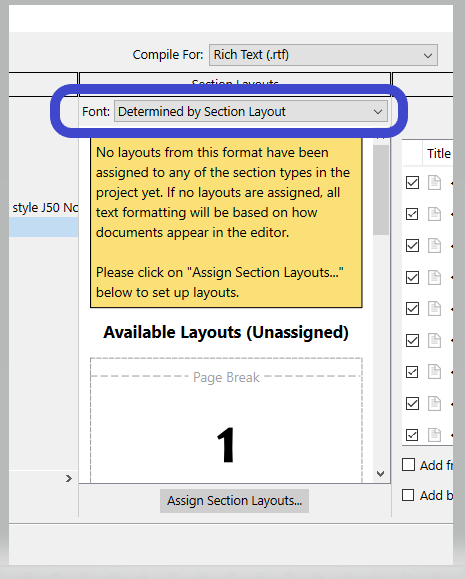Enable the Add front matter checkbox
Viewport: 465px width, 579px height.
point(408,465)
